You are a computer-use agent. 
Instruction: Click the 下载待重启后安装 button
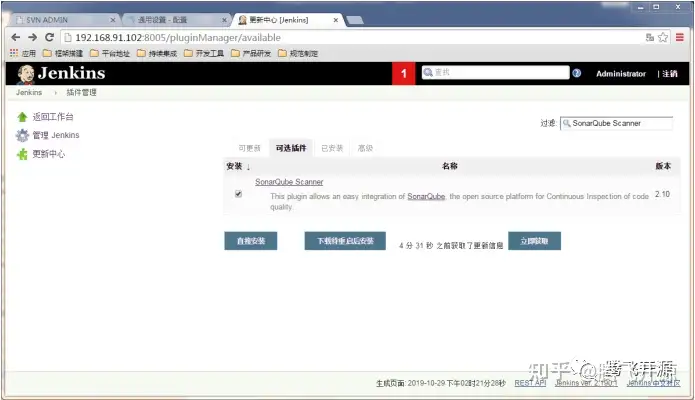point(345,241)
